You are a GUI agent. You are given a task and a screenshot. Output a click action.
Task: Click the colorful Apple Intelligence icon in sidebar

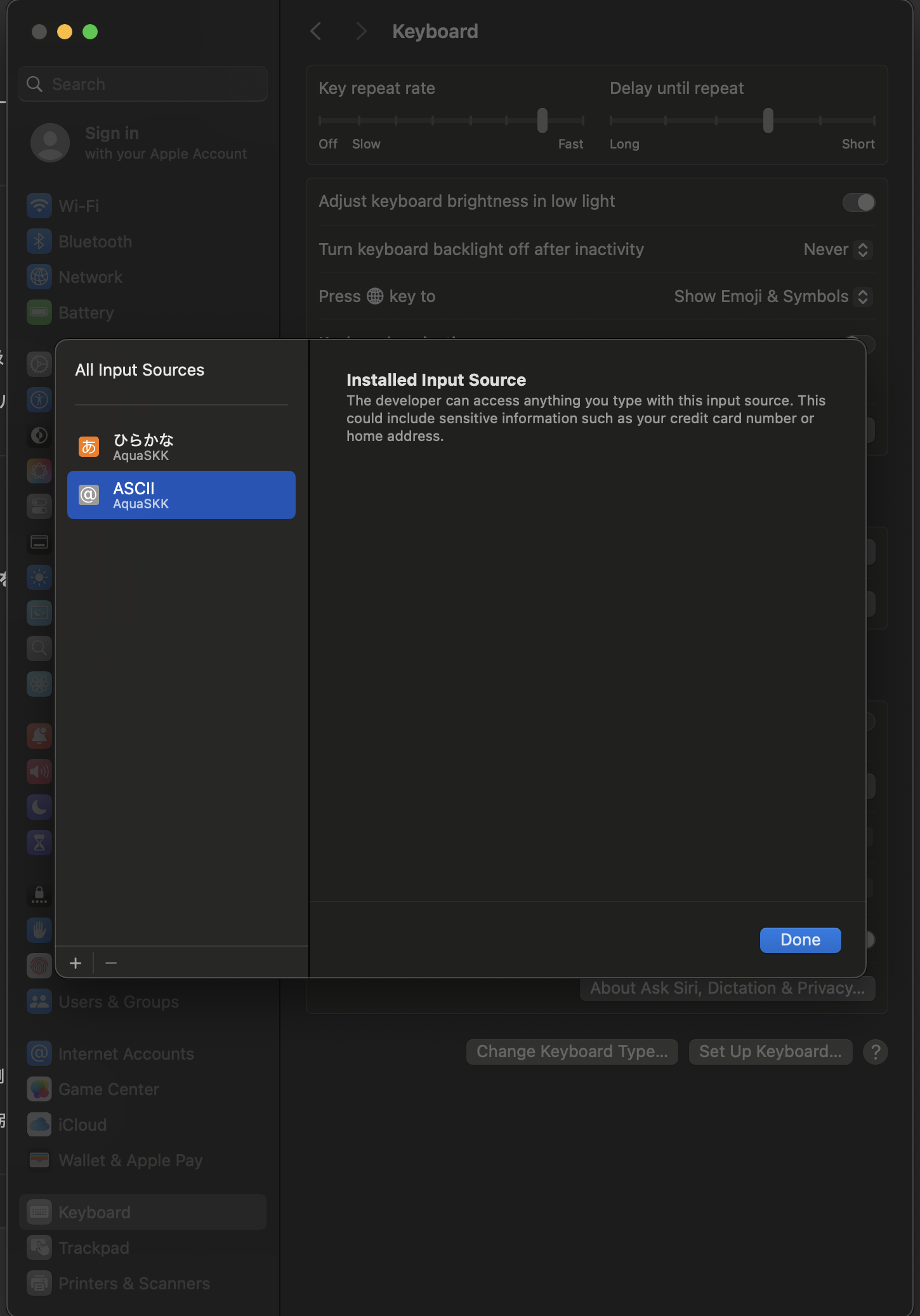[x=39, y=471]
